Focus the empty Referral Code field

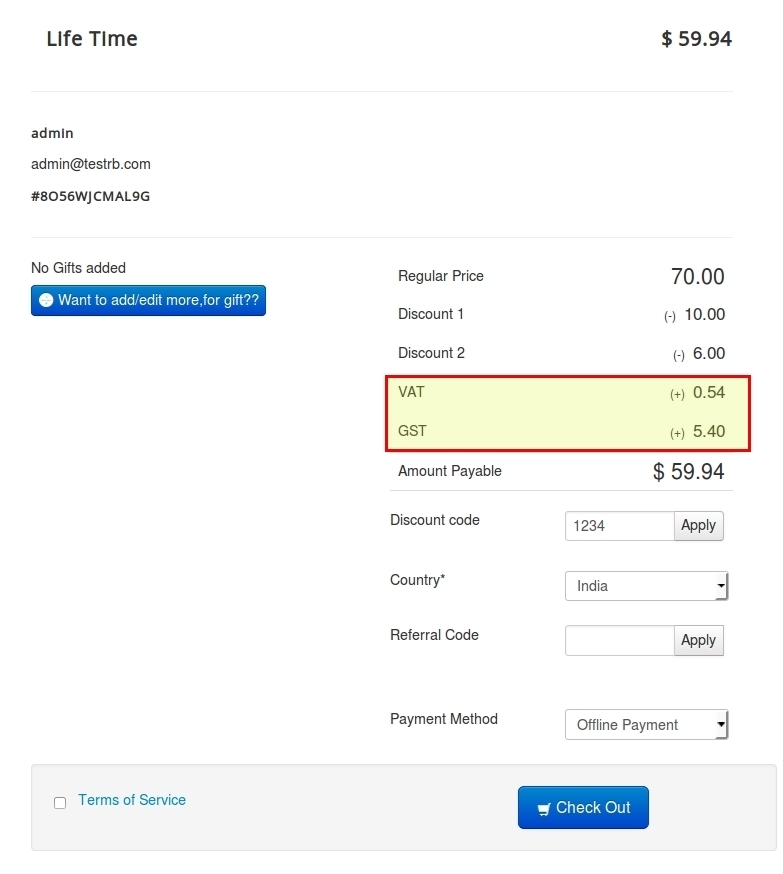(620, 640)
